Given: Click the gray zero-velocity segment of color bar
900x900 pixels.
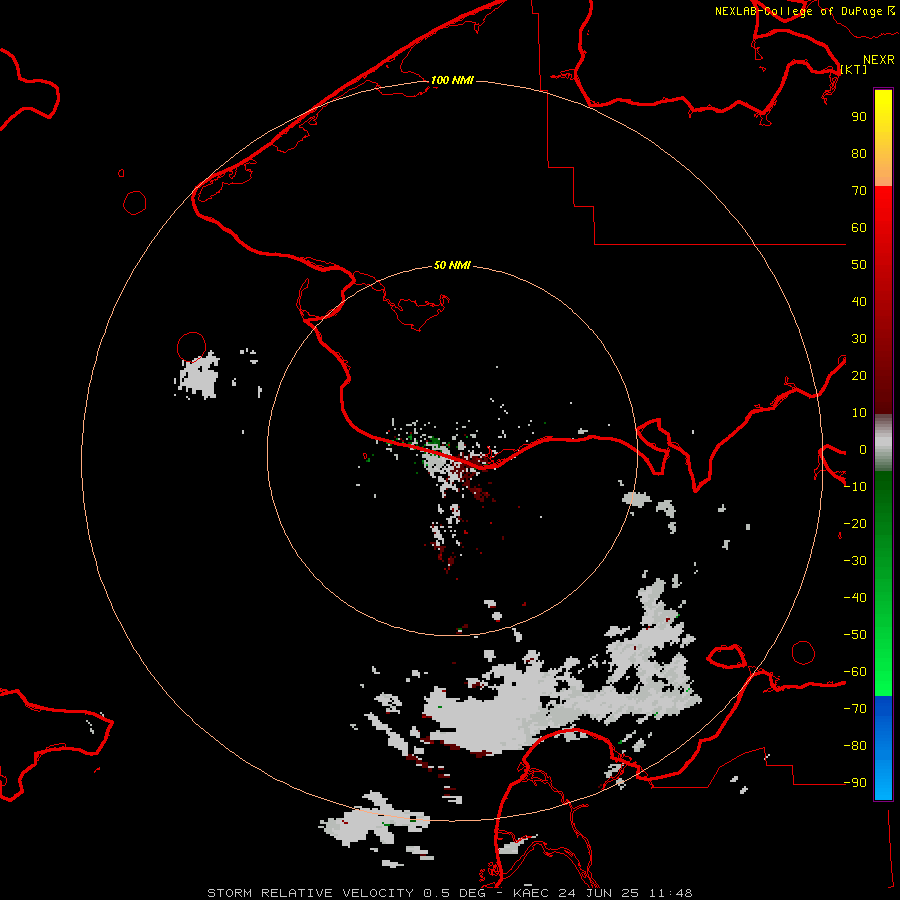Looking at the screenshot, I should point(883,443).
